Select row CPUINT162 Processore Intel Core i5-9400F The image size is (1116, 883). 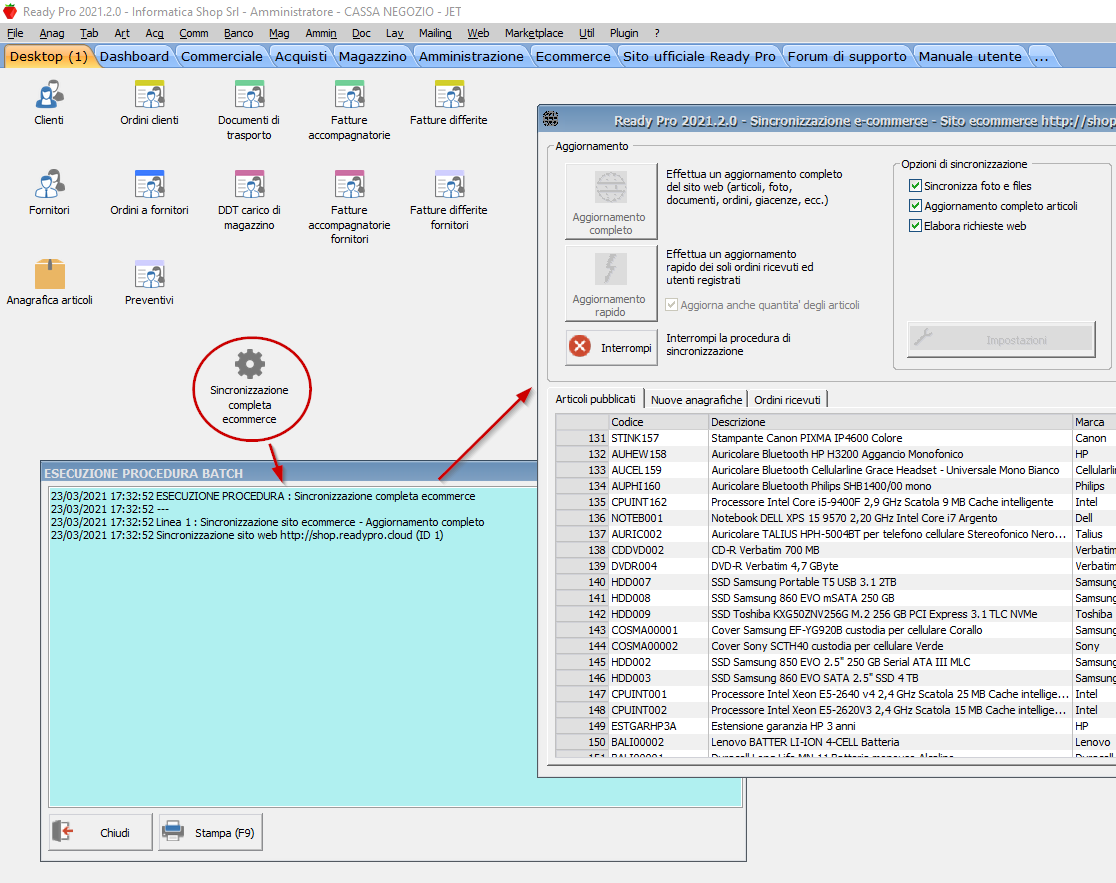coord(836,502)
